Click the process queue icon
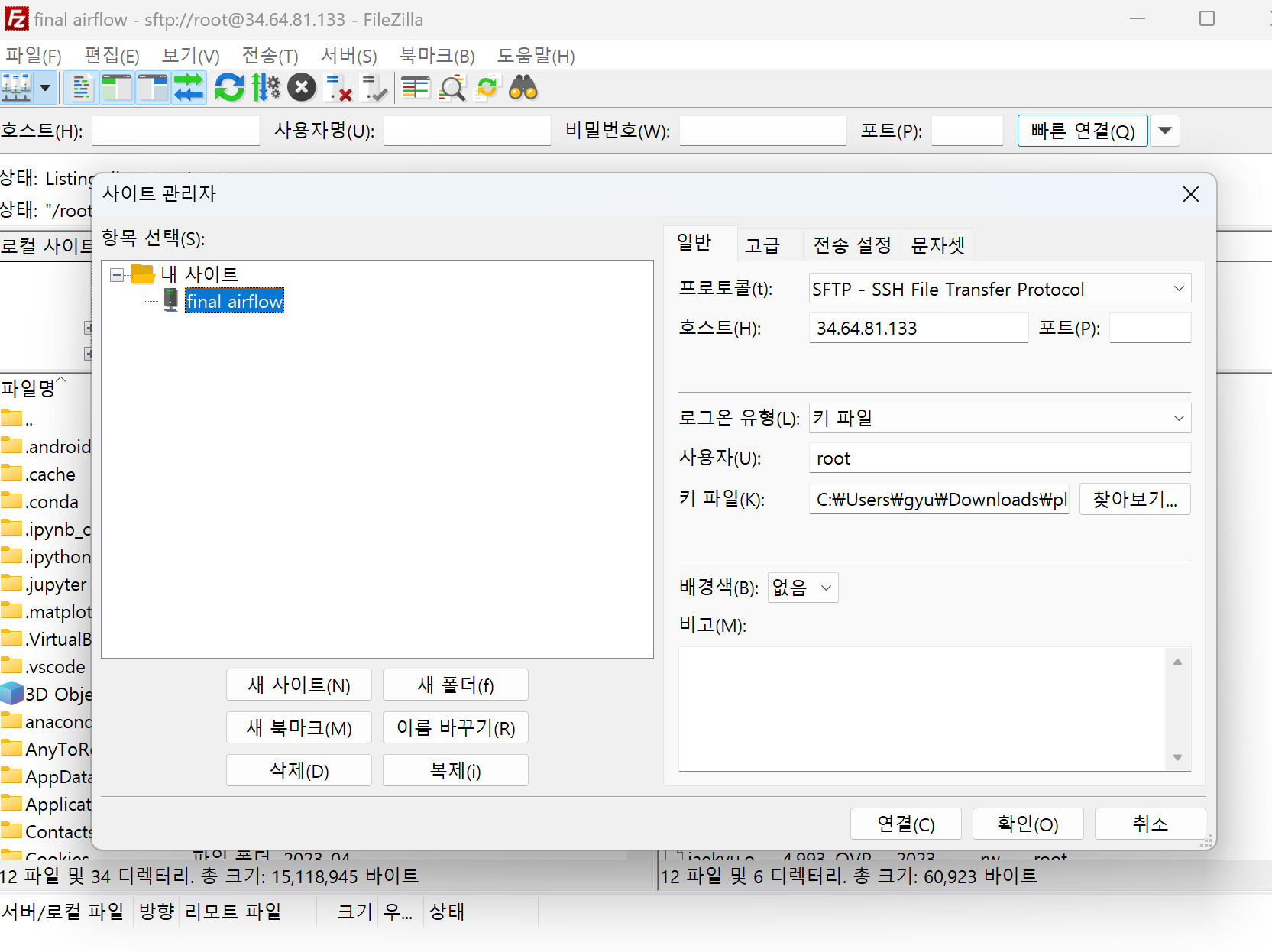Screen dimensions: 1272x952 coord(266,88)
